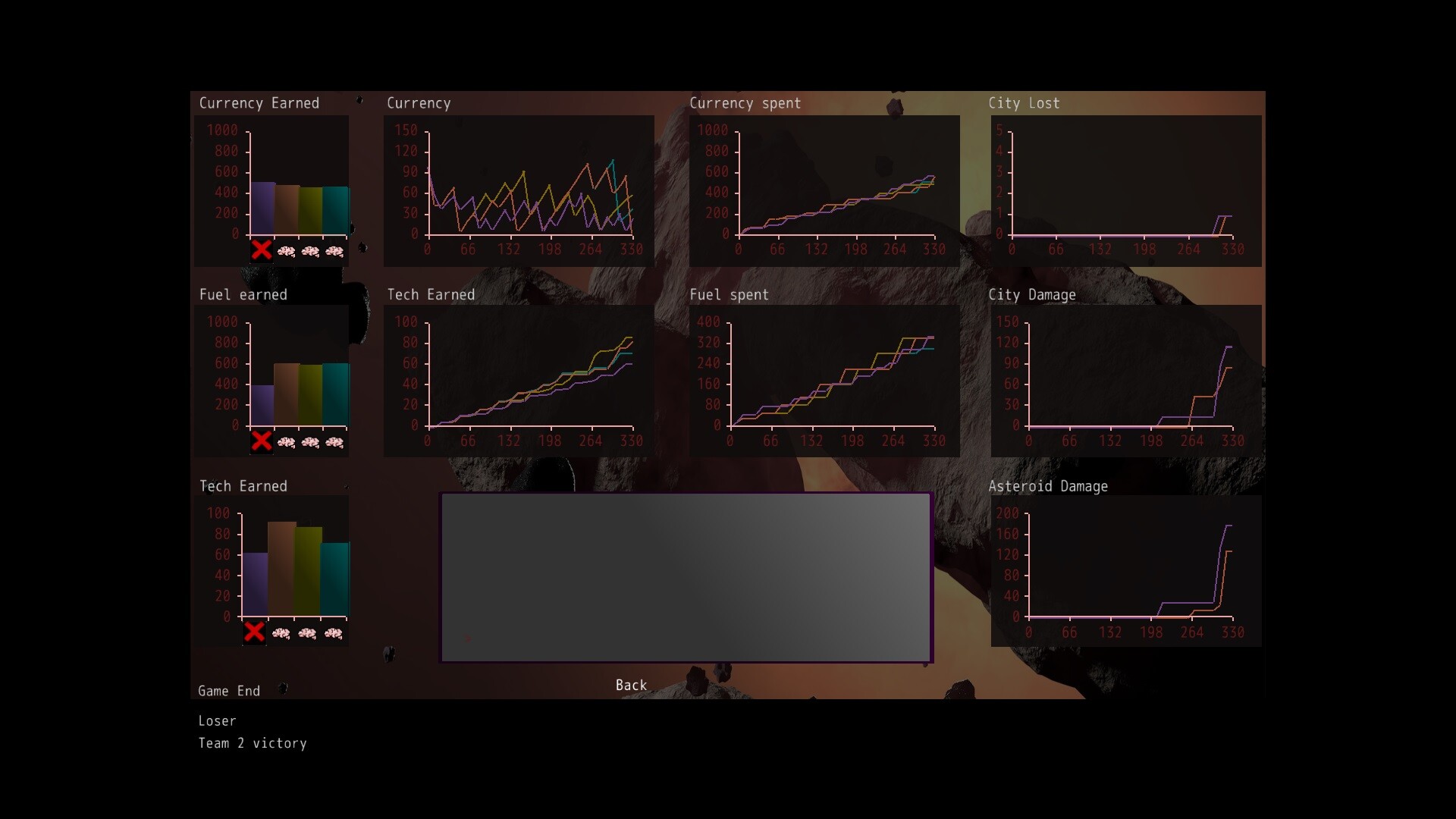Select teal bar in Fuel earned chart
The image size is (1456, 819).
click(335, 394)
